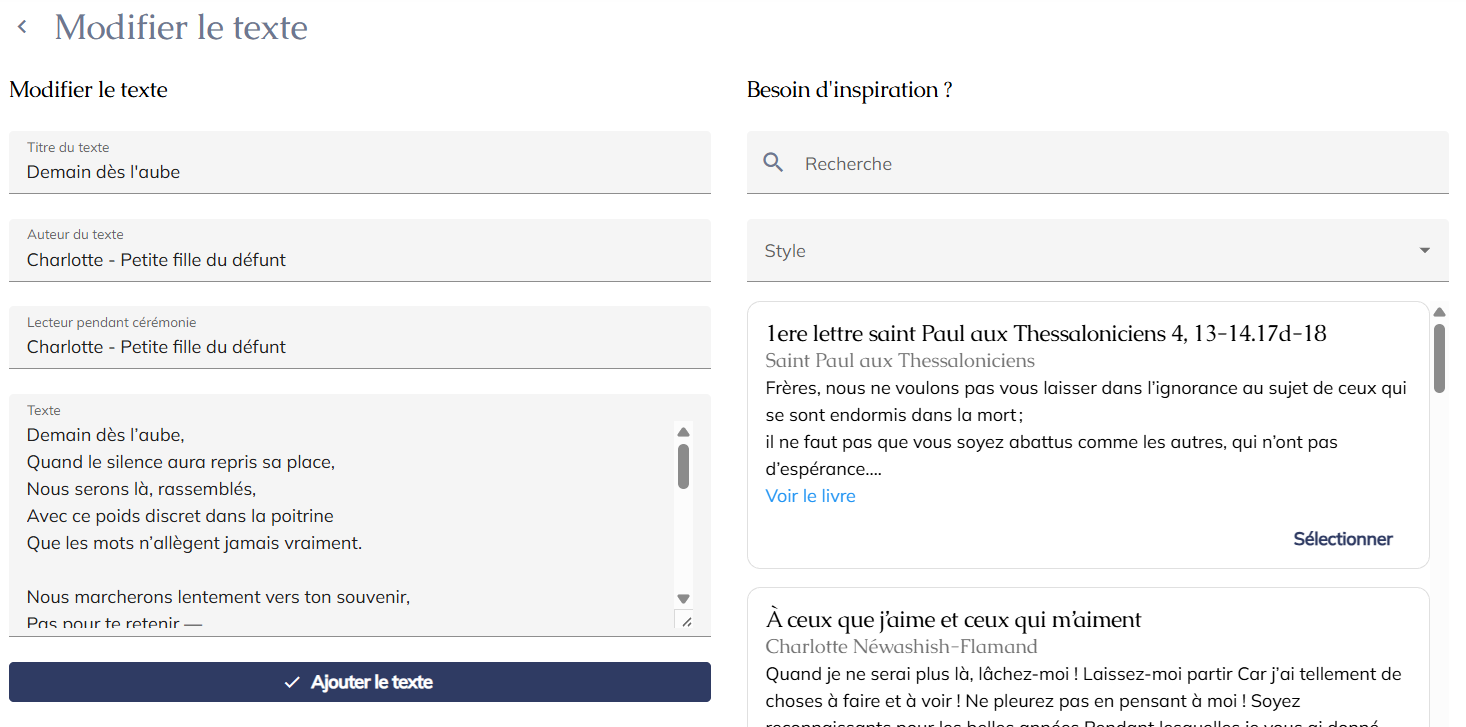This screenshot has width=1466, height=727.
Task: Click the textarea resize handle icon
Action: click(x=685, y=621)
